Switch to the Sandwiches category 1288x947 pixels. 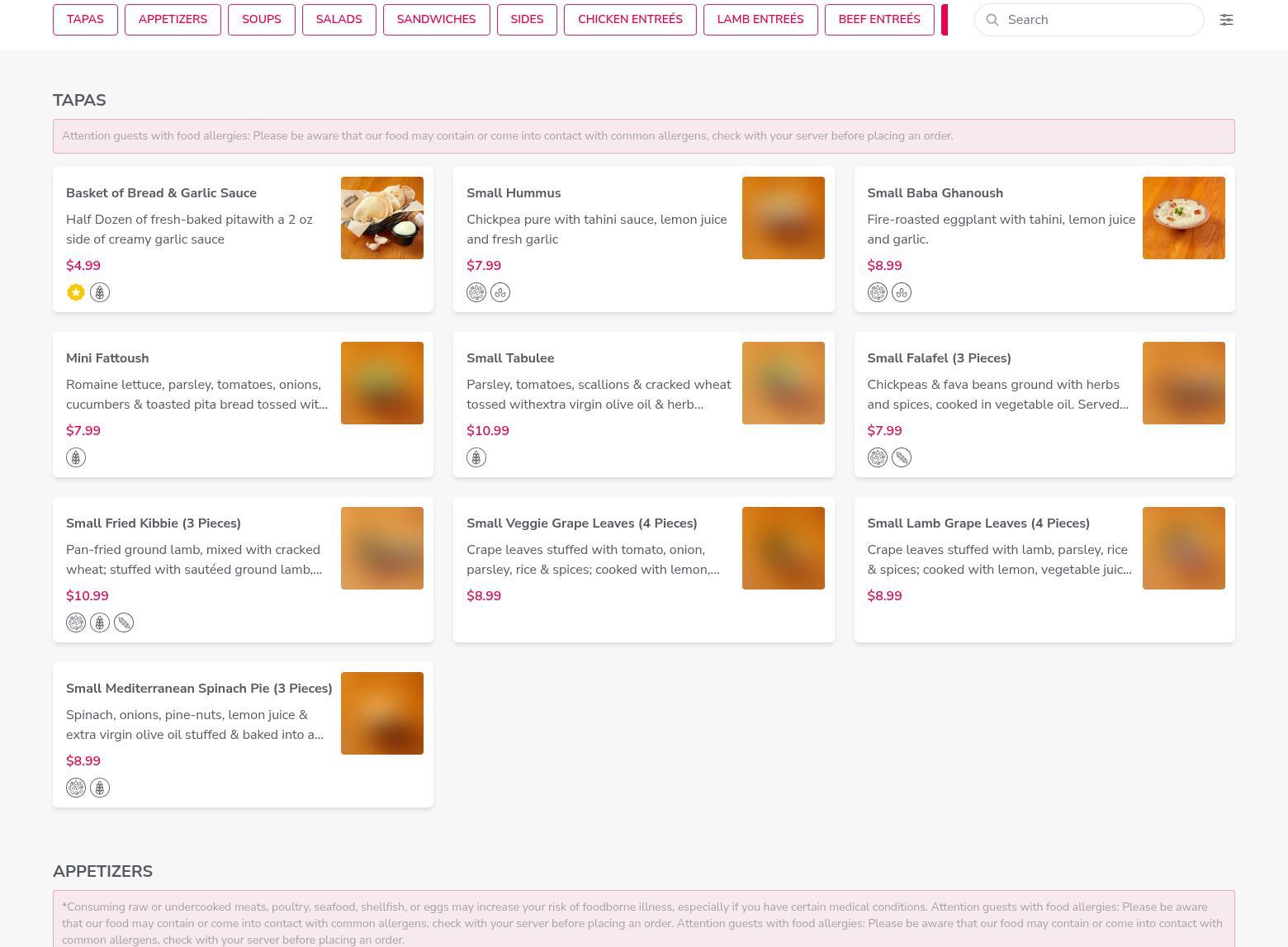click(436, 20)
